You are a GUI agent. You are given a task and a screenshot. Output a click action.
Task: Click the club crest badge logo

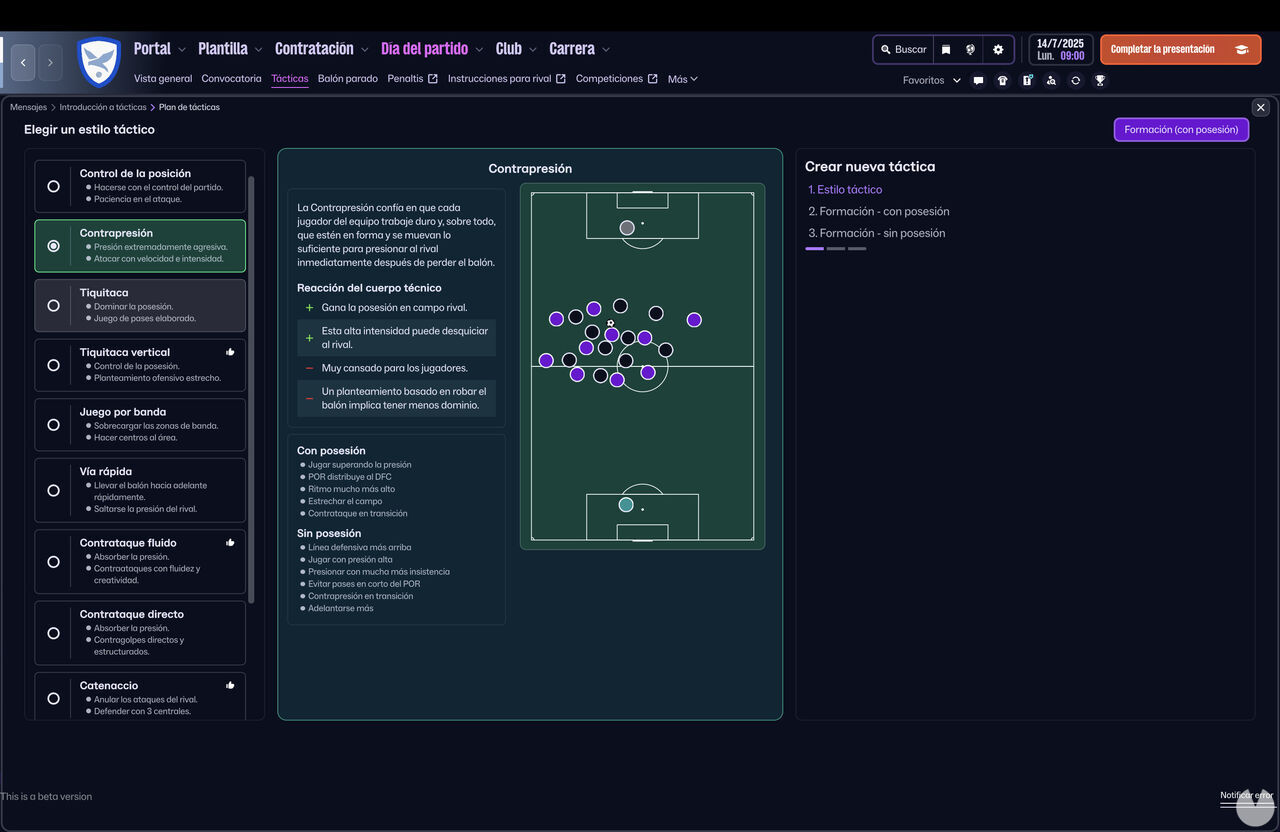[x=99, y=62]
